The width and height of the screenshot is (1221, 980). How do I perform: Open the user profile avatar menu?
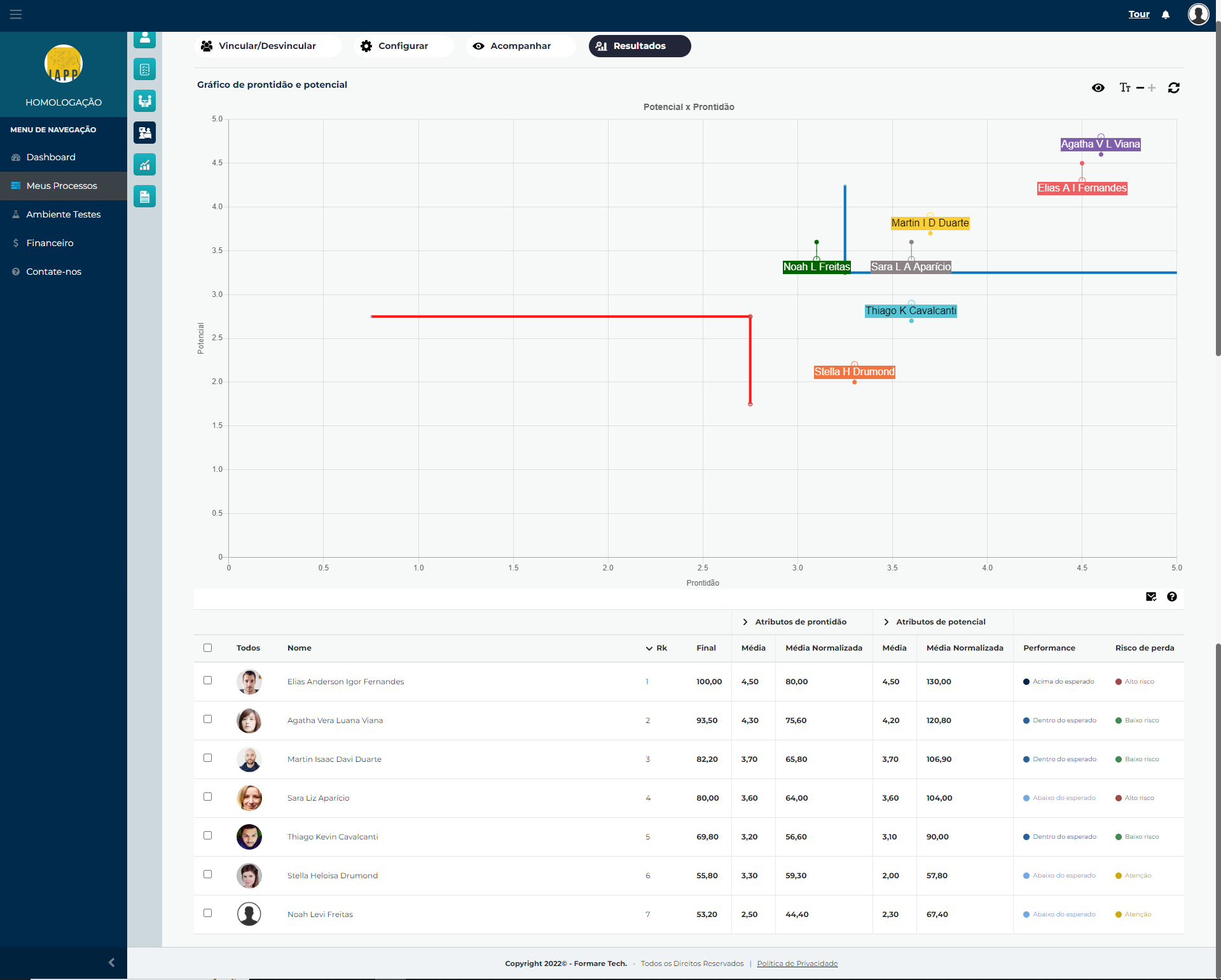(1198, 14)
